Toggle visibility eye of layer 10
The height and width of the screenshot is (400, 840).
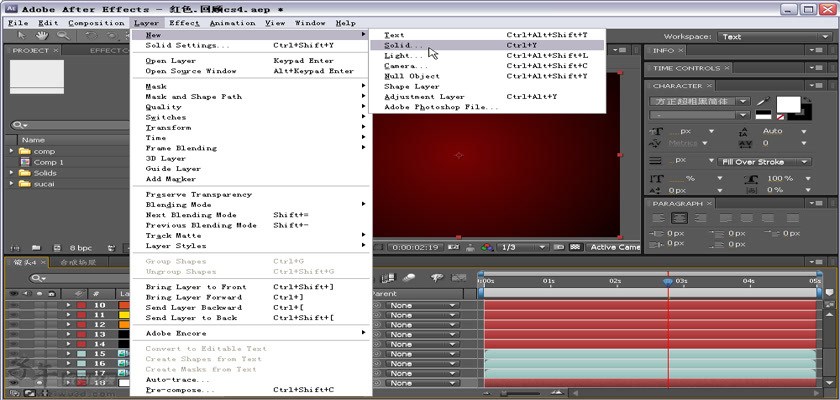coord(13,306)
